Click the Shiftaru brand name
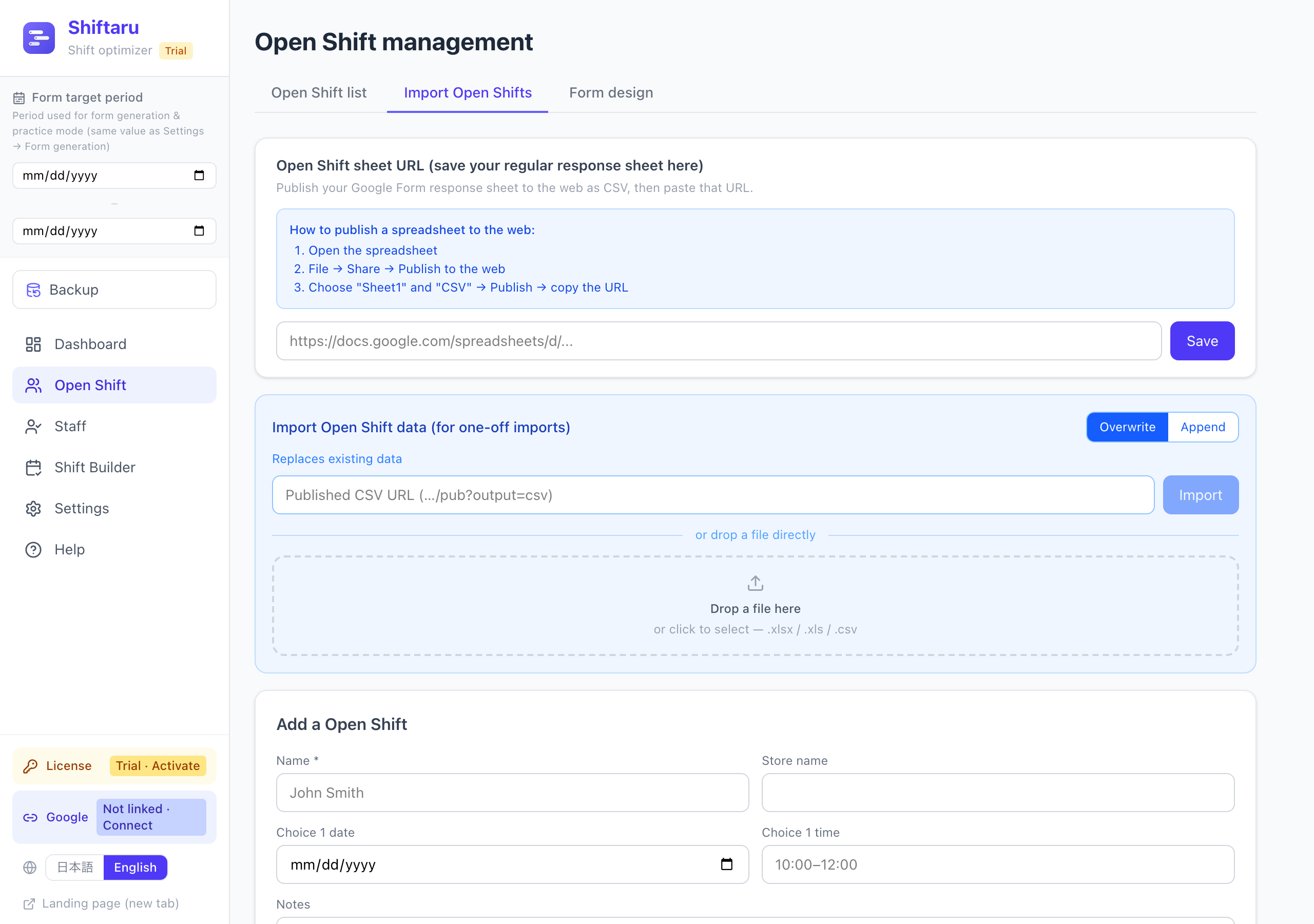The width and height of the screenshot is (1314, 924). coord(104,28)
